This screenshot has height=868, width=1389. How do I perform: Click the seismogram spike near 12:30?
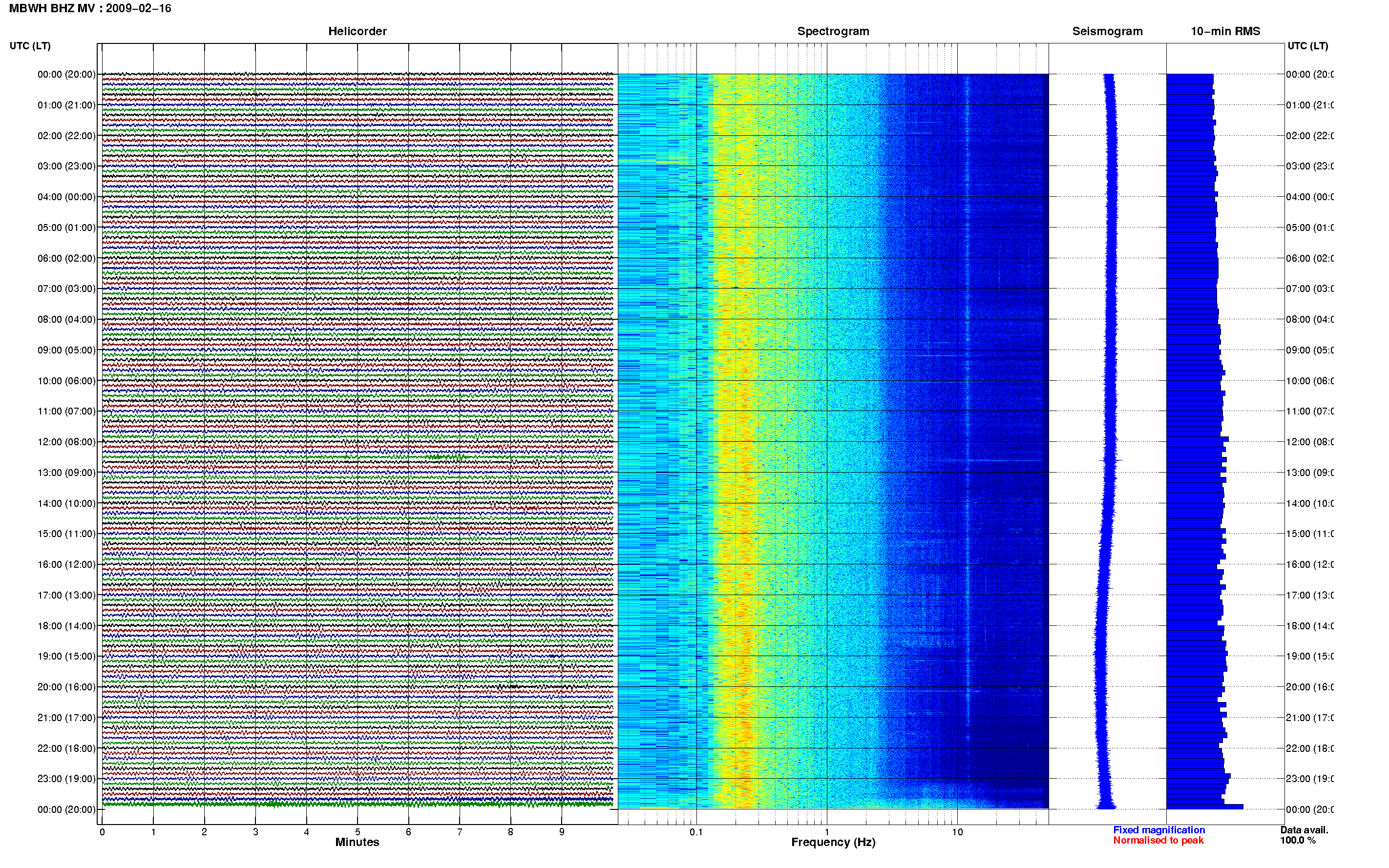coord(1111,460)
